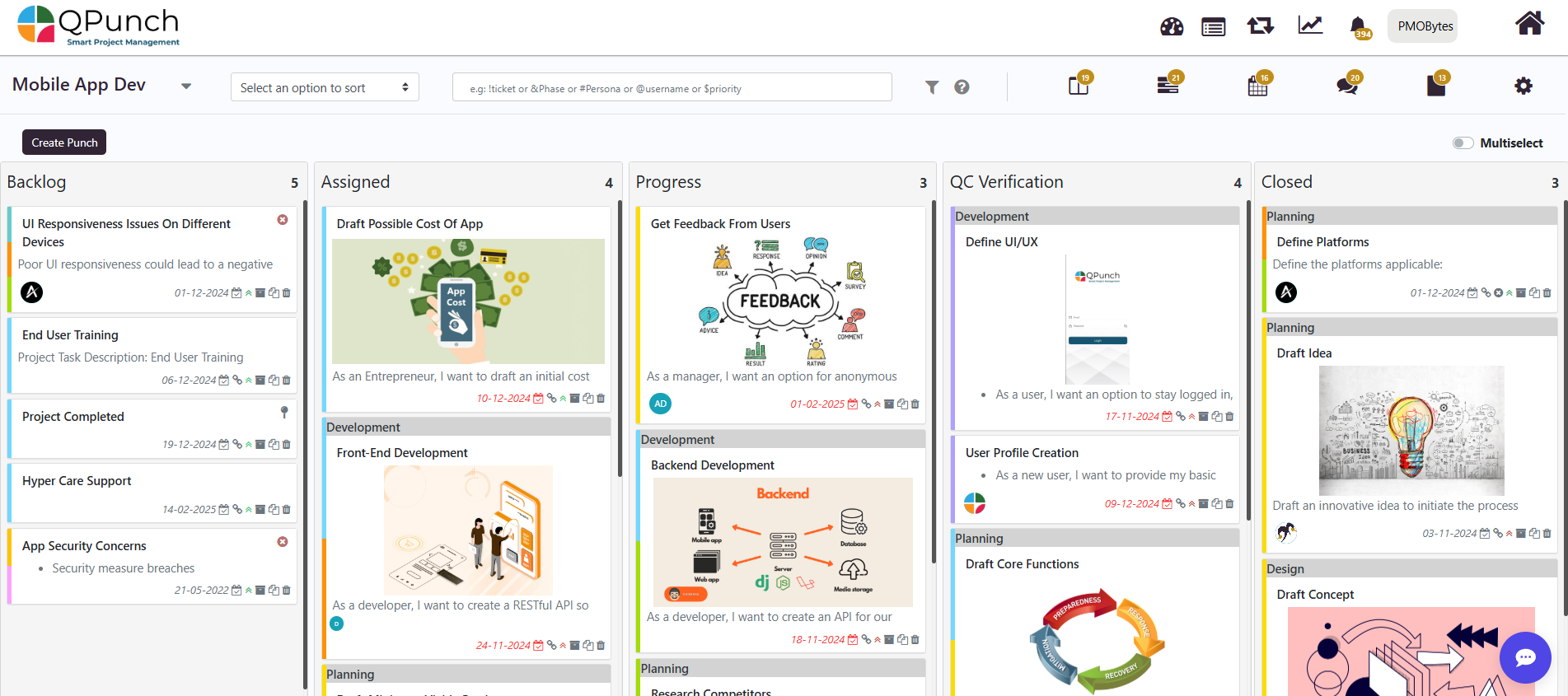Click the Backlog column header

tap(37, 182)
